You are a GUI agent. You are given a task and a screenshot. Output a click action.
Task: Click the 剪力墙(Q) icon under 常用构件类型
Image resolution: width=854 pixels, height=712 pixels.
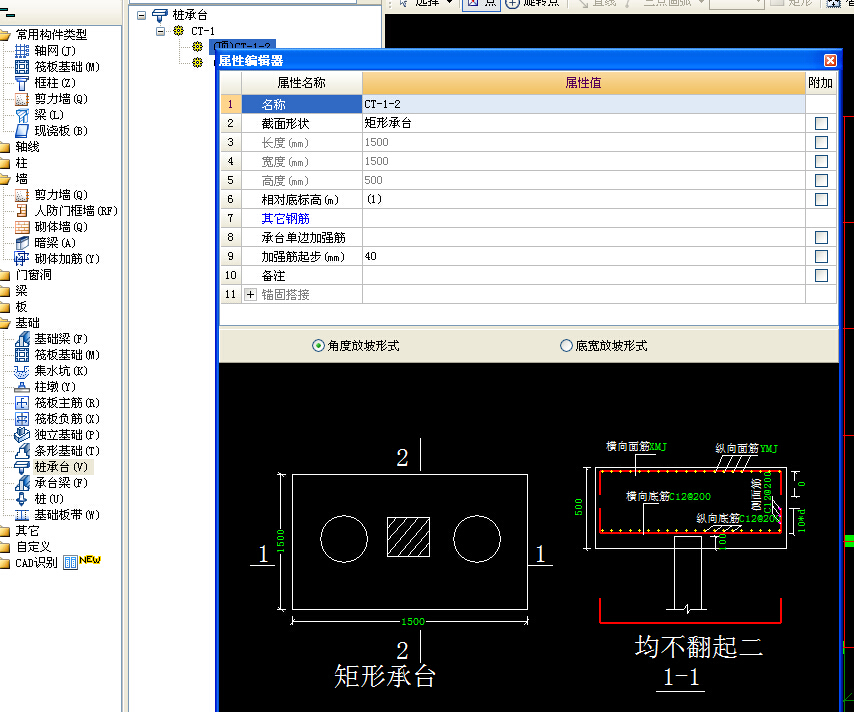[22, 99]
